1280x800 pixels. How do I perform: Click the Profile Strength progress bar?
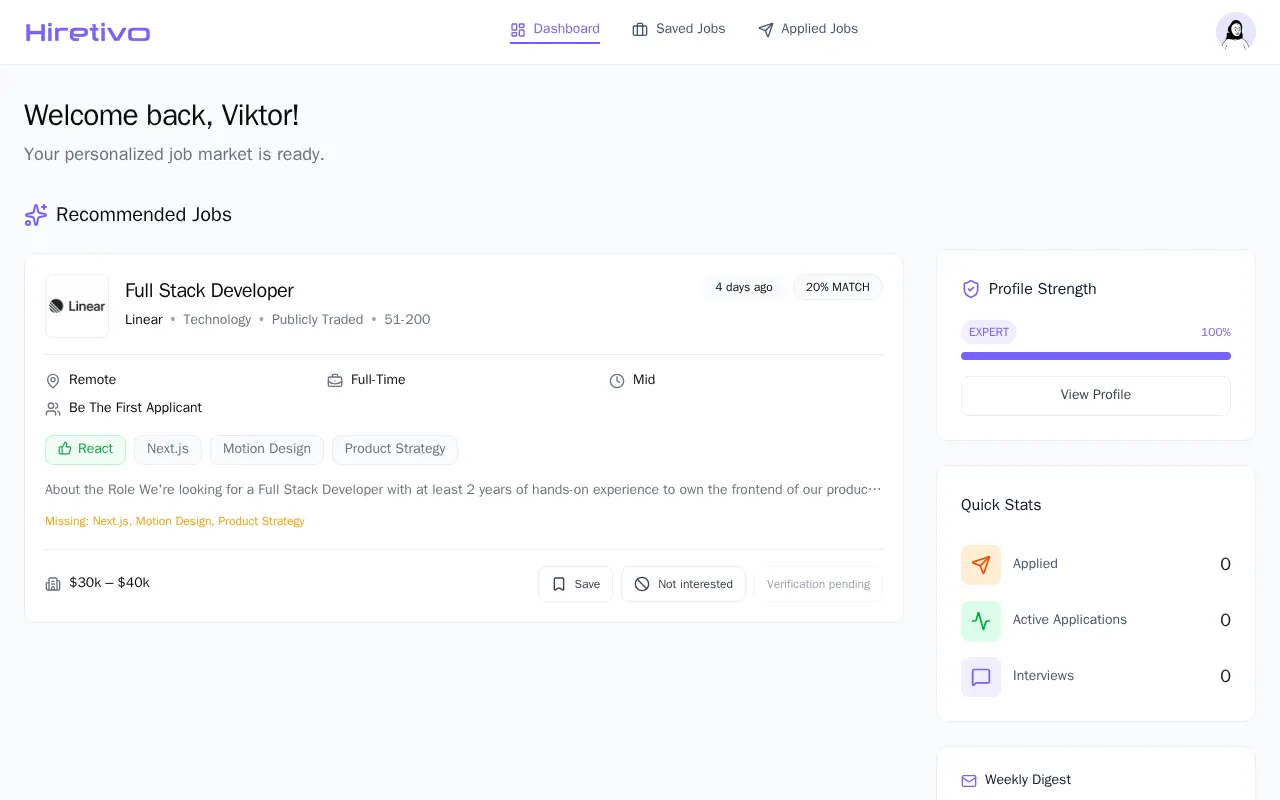coord(1096,356)
